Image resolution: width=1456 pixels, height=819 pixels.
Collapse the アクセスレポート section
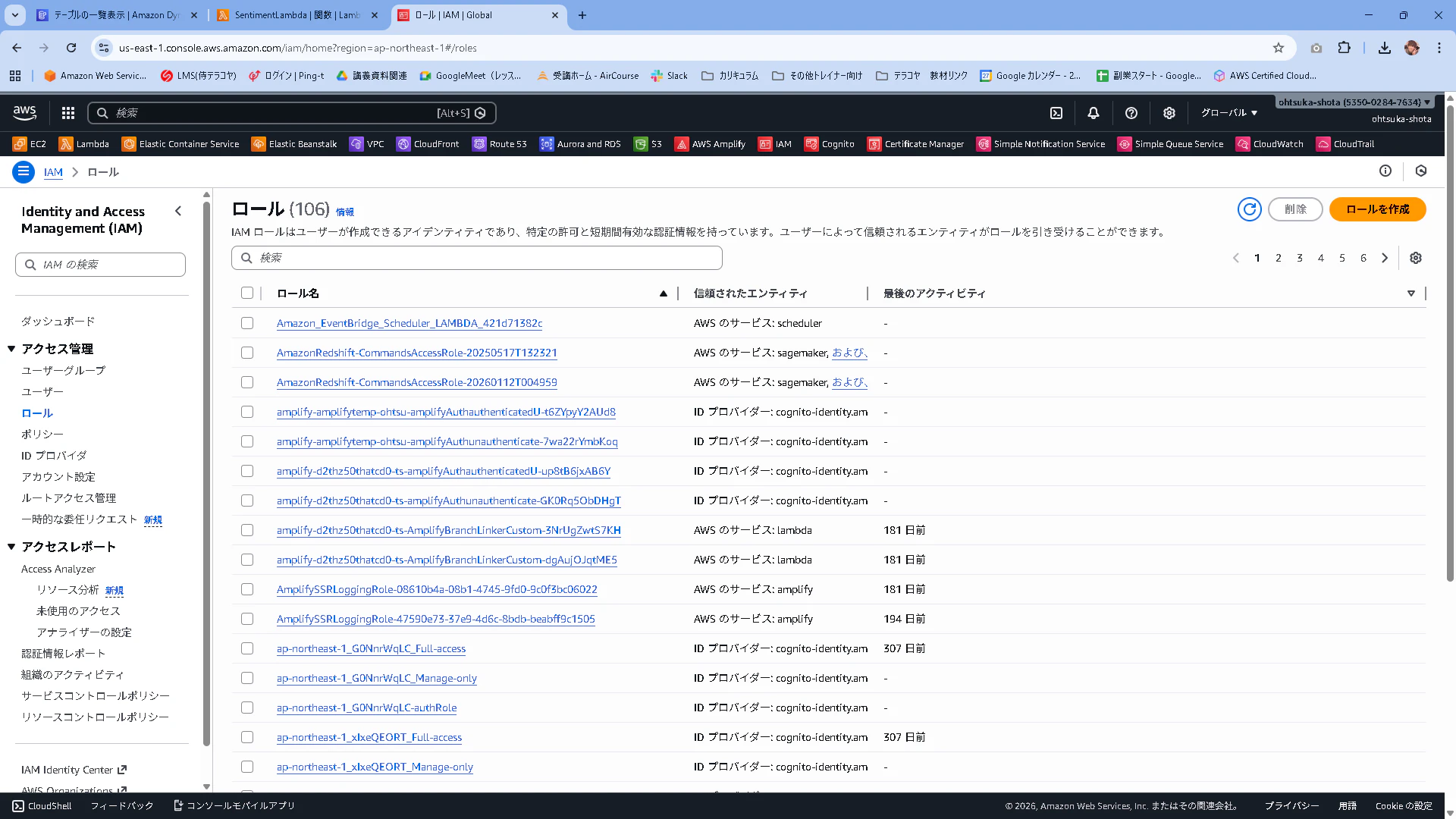point(11,547)
